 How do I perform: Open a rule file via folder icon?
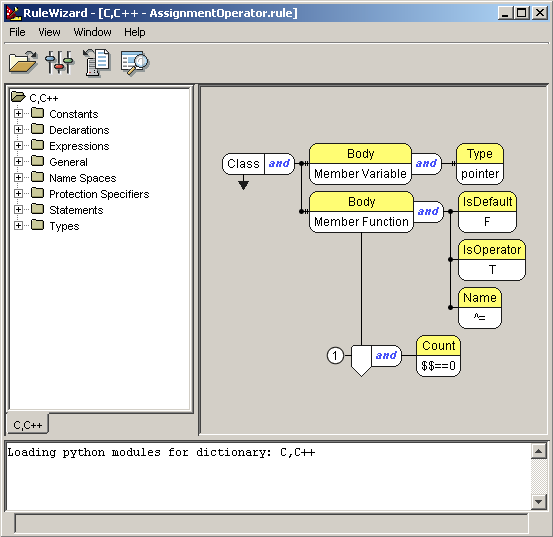(x=23, y=62)
